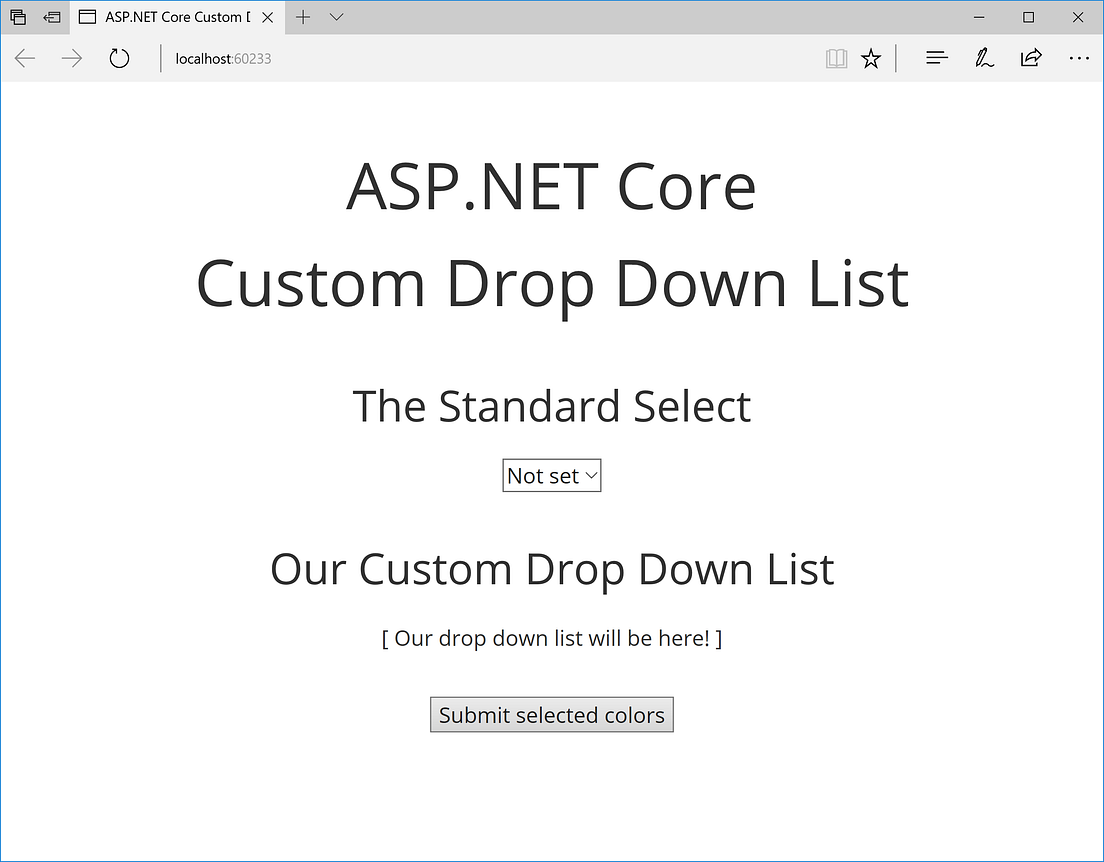Open a new browser tab

point(302,17)
